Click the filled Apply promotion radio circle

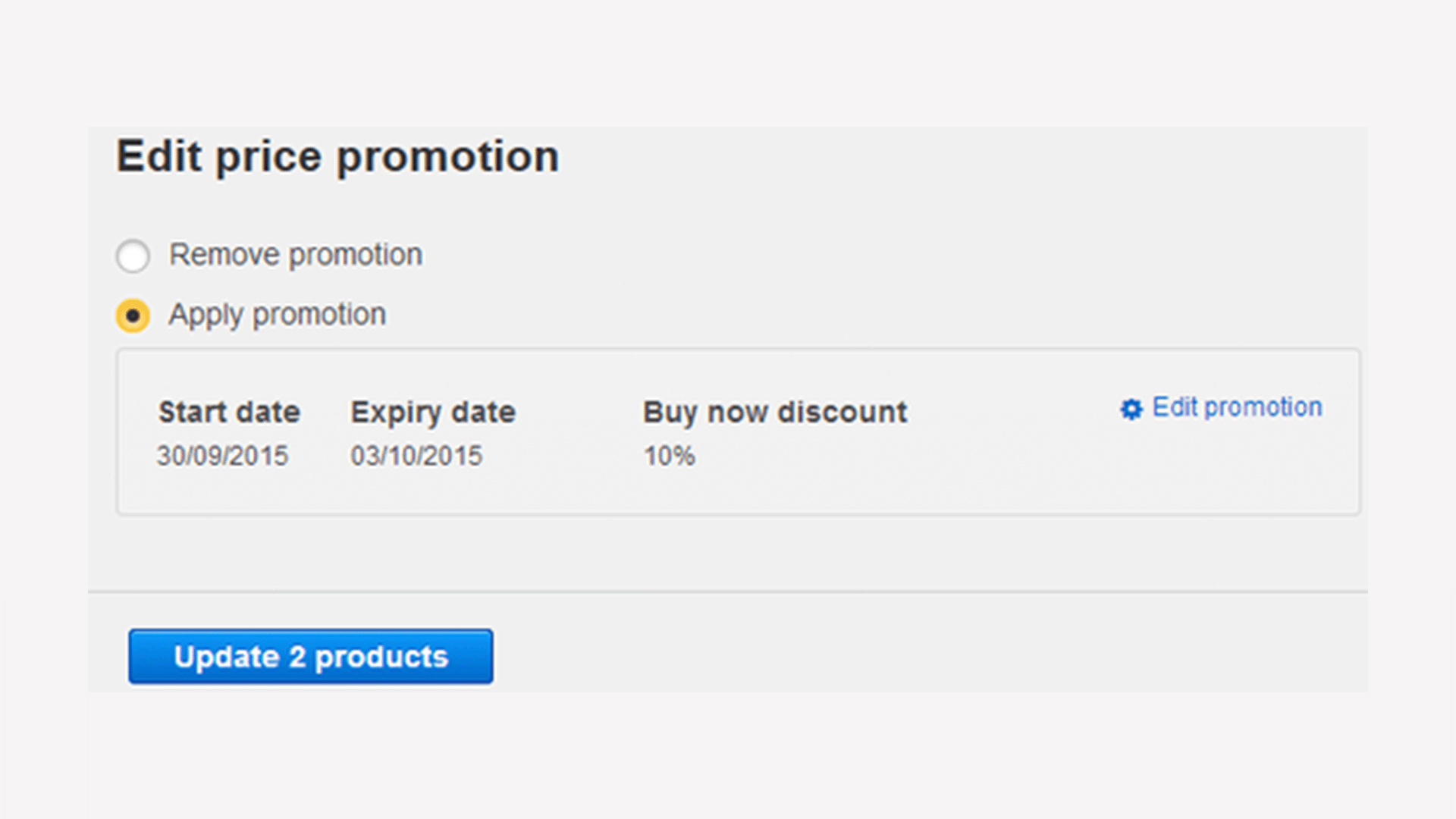coord(133,315)
